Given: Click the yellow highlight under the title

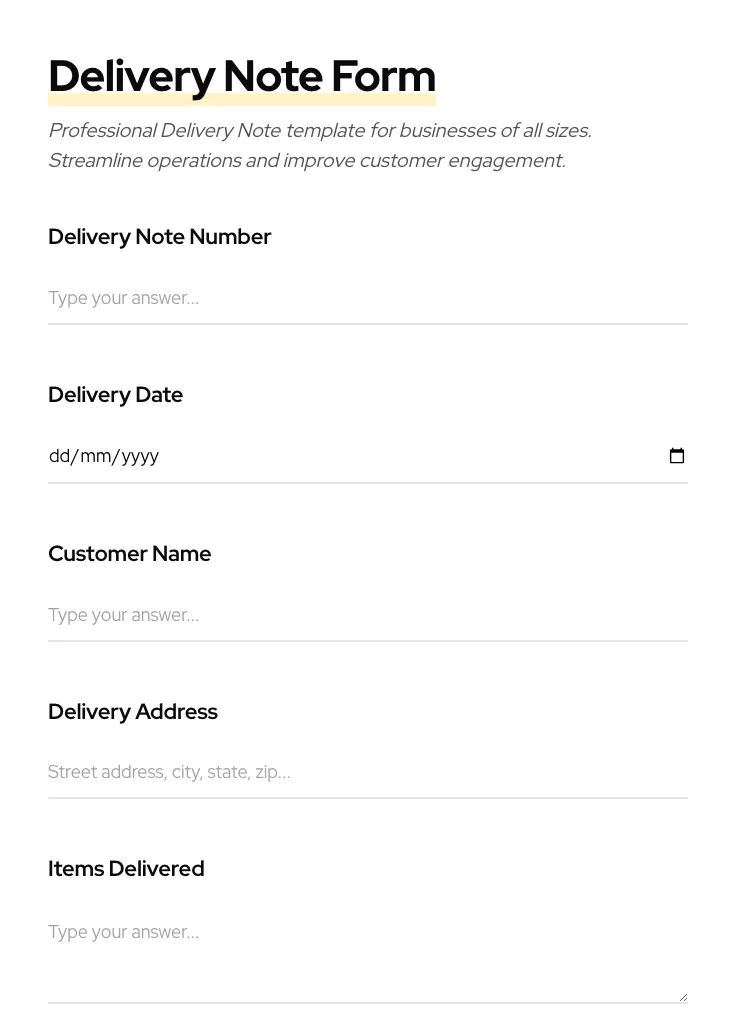Looking at the screenshot, I should point(242,99).
